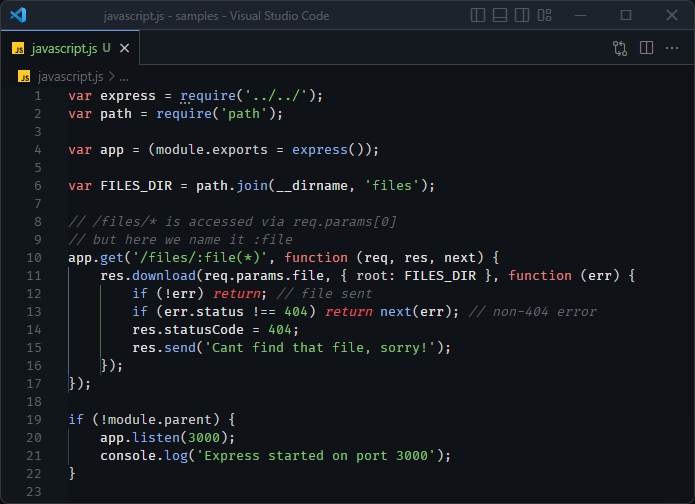Split the editor to the right

tap(646, 48)
